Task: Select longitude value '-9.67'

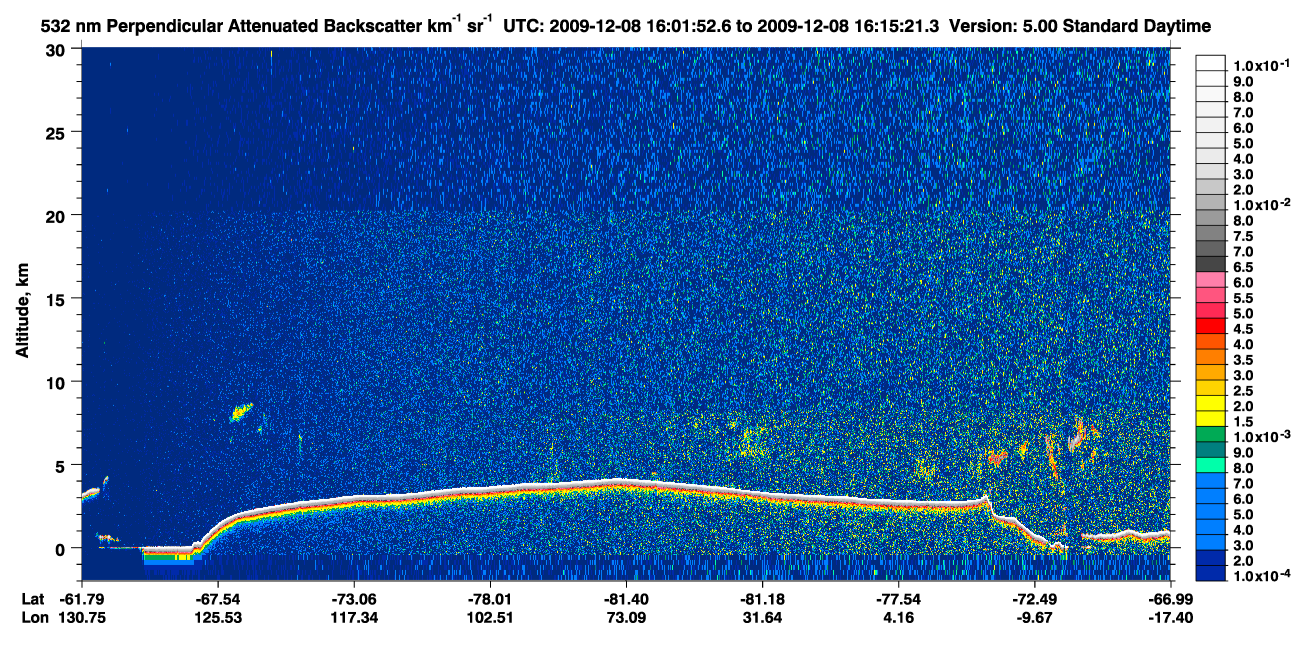Action: tap(1033, 617)
